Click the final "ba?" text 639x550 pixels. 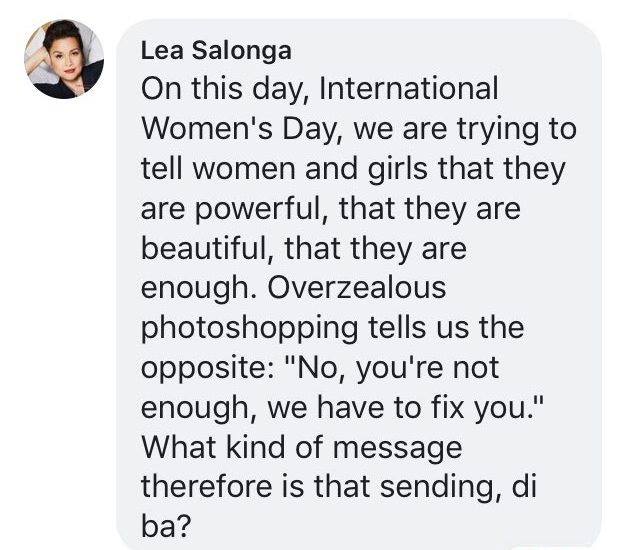tap(166, 526)
